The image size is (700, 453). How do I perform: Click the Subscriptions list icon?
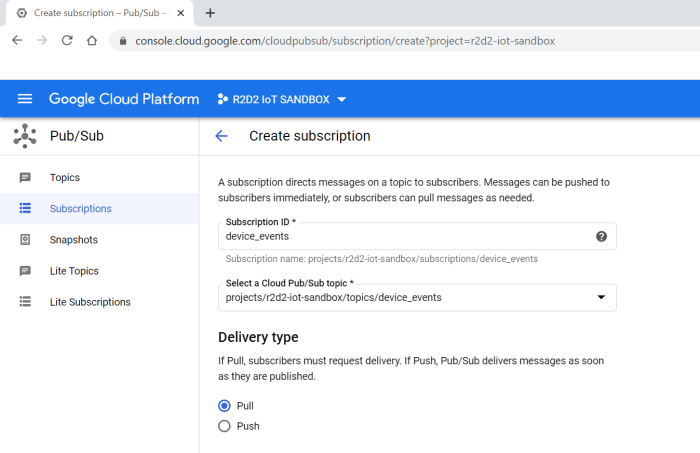tap(25, 208)
